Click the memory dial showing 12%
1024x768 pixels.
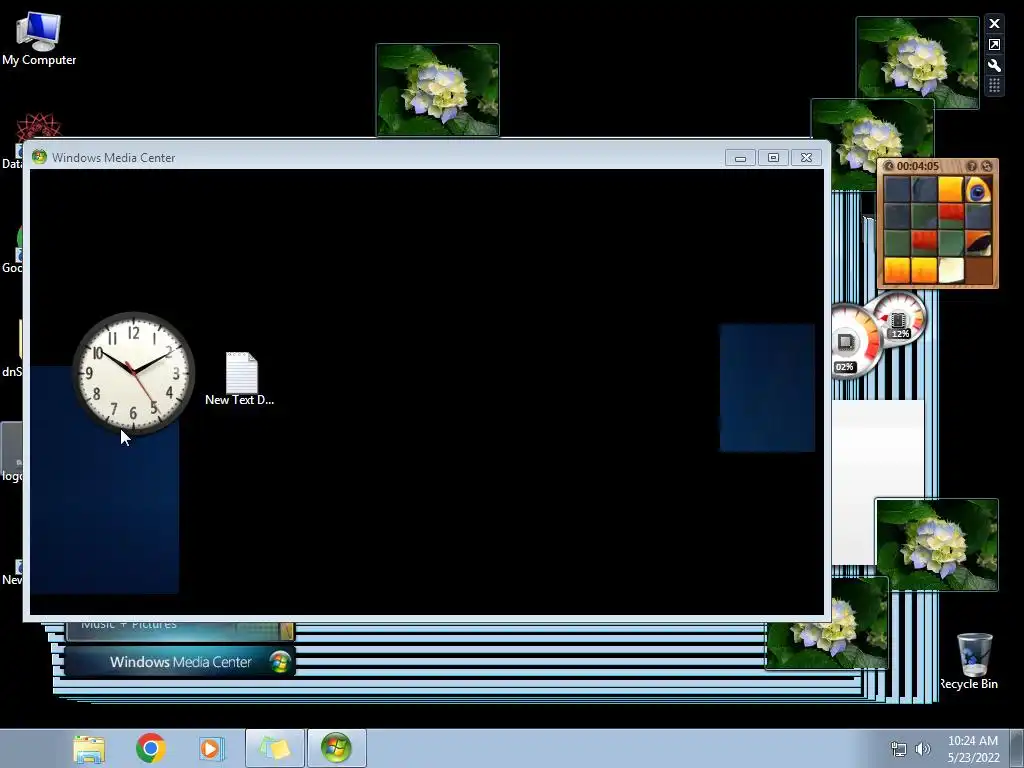click(x=899, y=320)
